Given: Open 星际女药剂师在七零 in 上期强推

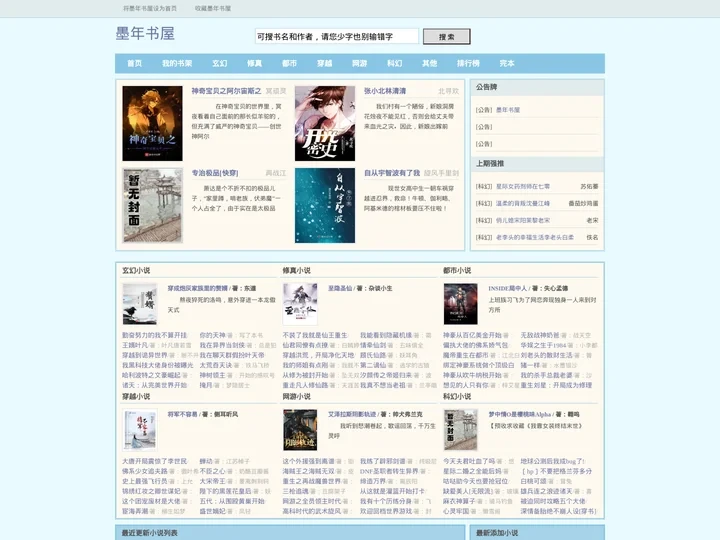Looking at the screenshot, I should [523, 186].
